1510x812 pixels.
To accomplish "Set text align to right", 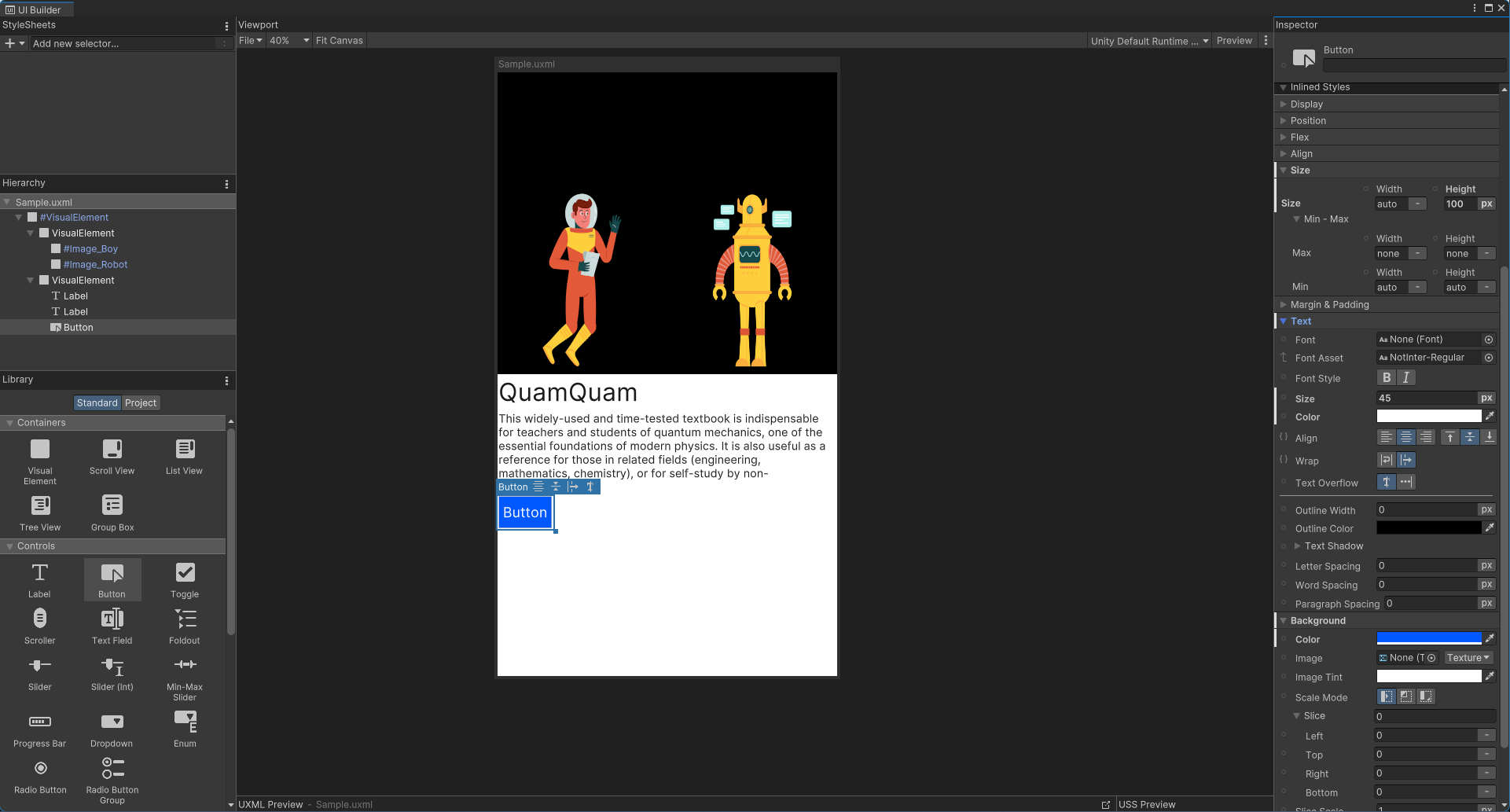I will tap(1426, 437).
